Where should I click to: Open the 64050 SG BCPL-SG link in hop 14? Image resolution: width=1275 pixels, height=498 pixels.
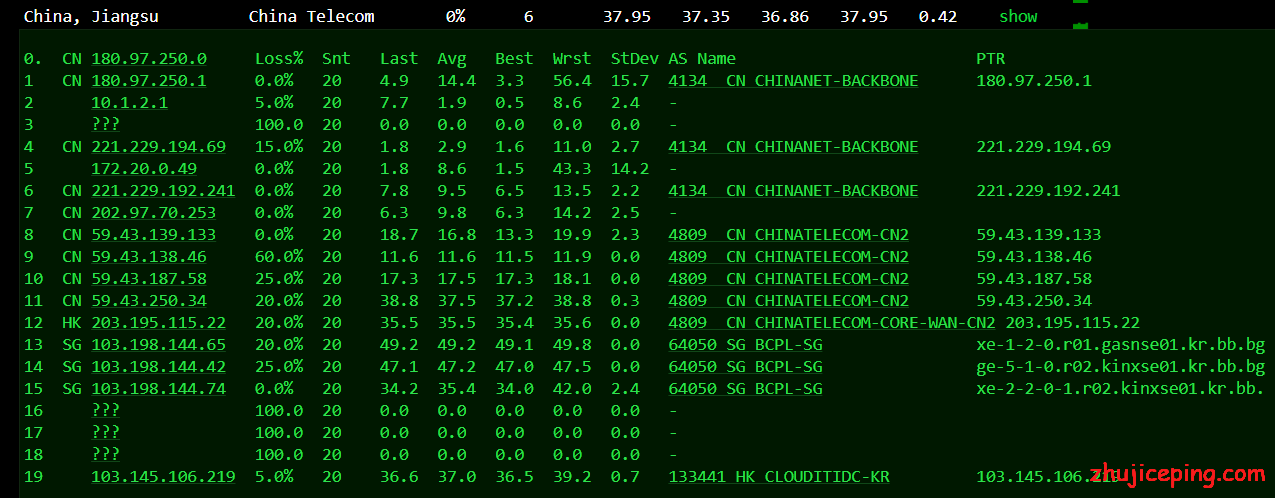[x=745, y=367]
